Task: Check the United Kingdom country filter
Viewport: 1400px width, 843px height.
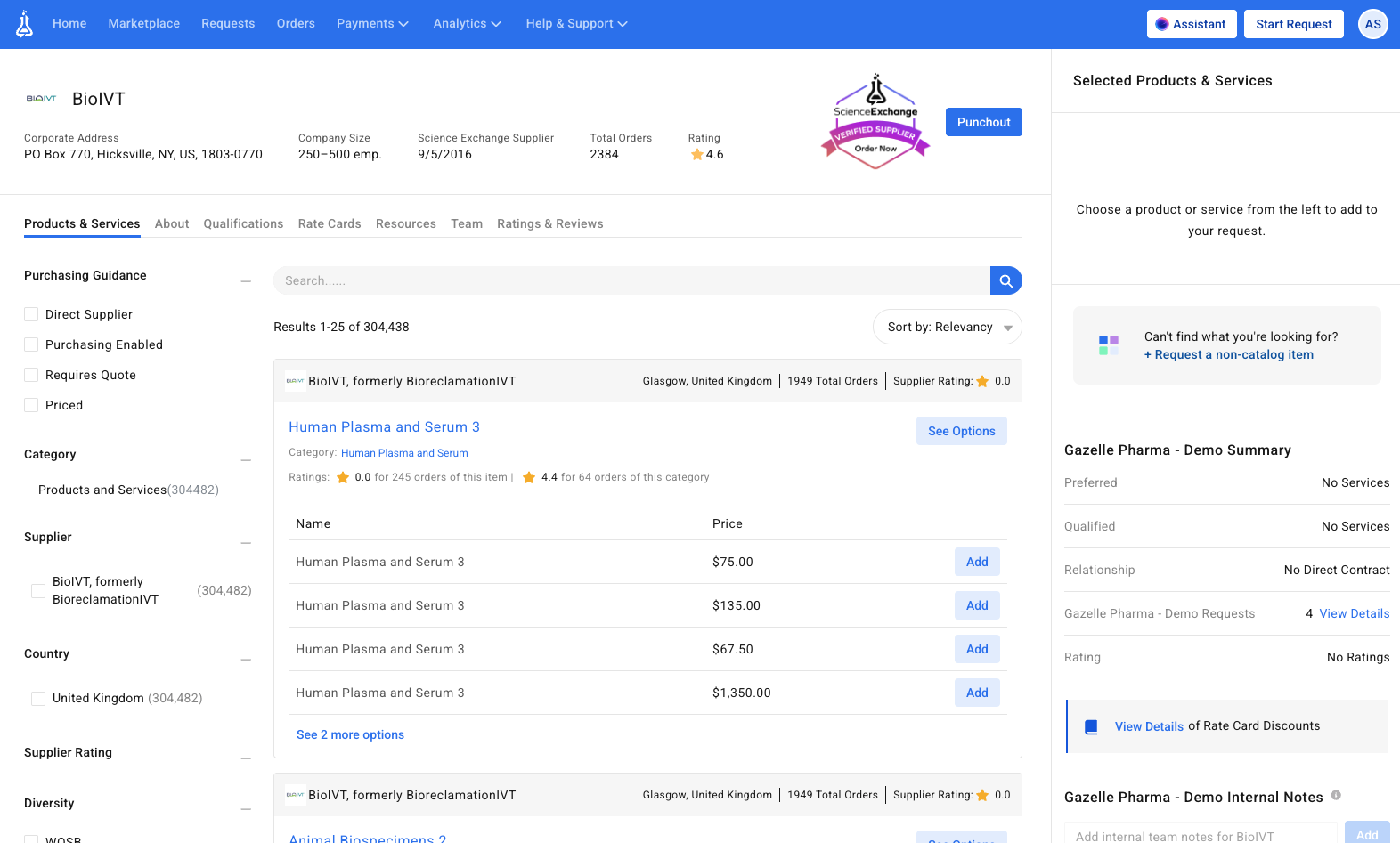Action: 38,699
